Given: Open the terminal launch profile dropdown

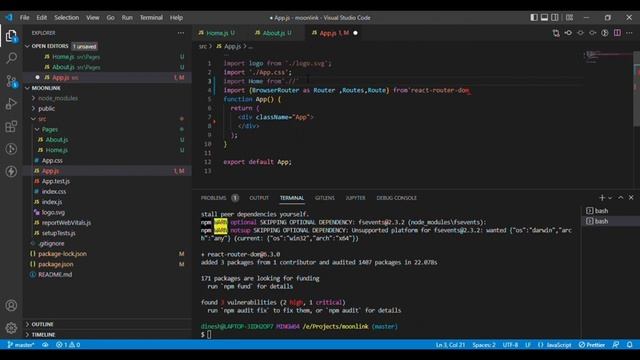Looking at the screenshot, I should 610,198.
